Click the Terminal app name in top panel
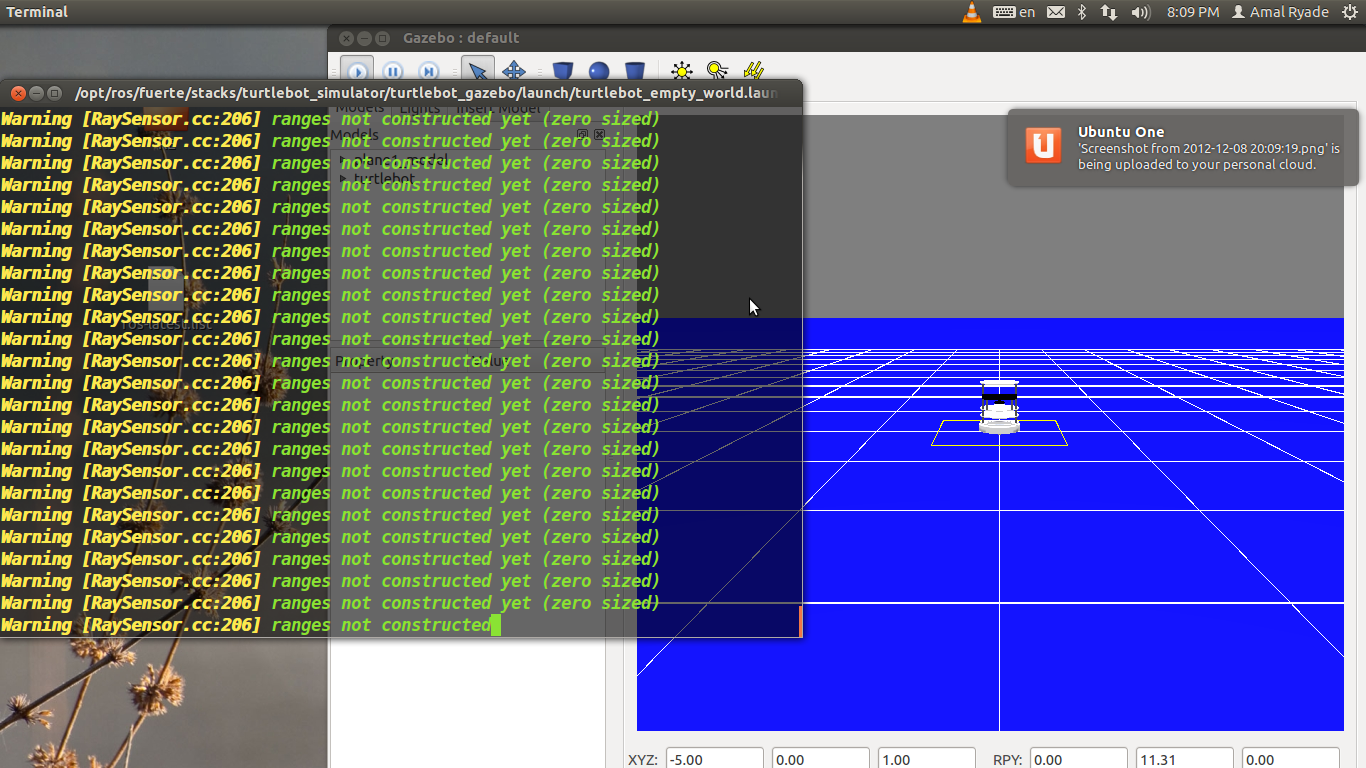The height and width of the screenshot is (768, 1366). pos(37,12)
